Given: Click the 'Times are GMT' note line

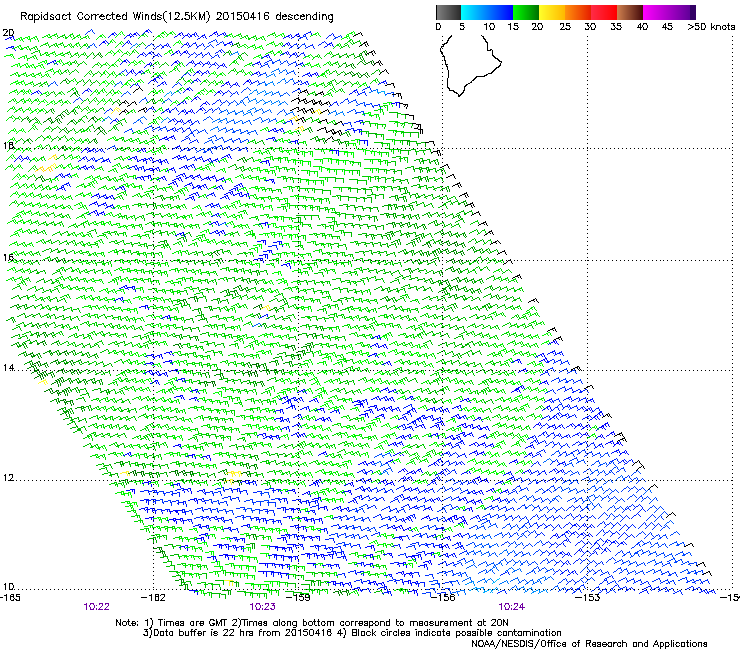Looking at the screenshot, I should click(x=312, y=623).
